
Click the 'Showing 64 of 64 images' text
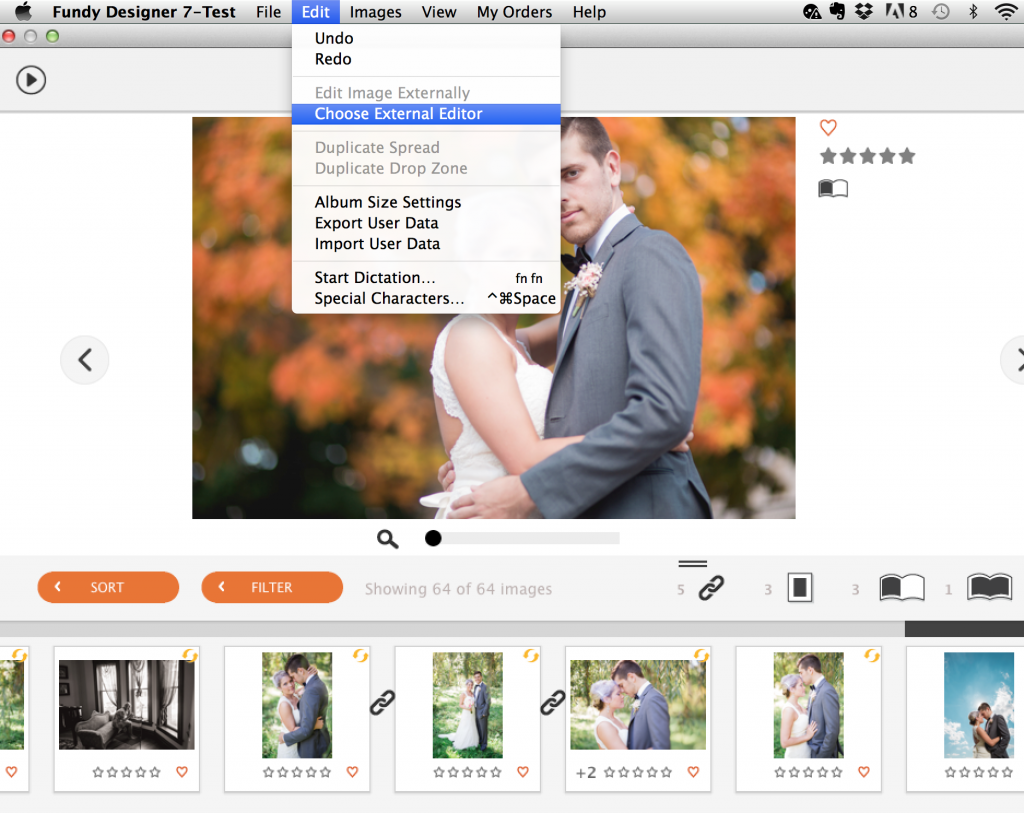(x=458, y=589)
